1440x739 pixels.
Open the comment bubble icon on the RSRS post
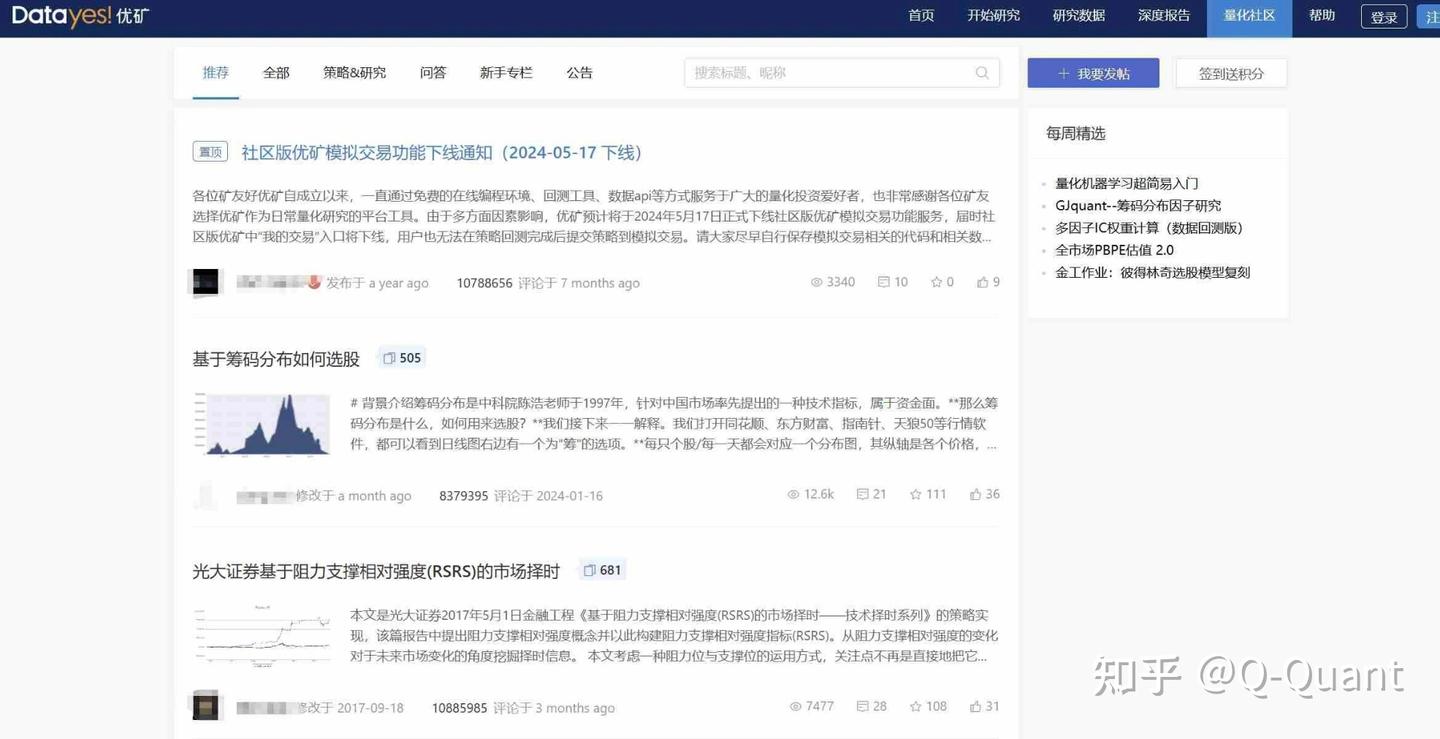click(x=863, y=705)
